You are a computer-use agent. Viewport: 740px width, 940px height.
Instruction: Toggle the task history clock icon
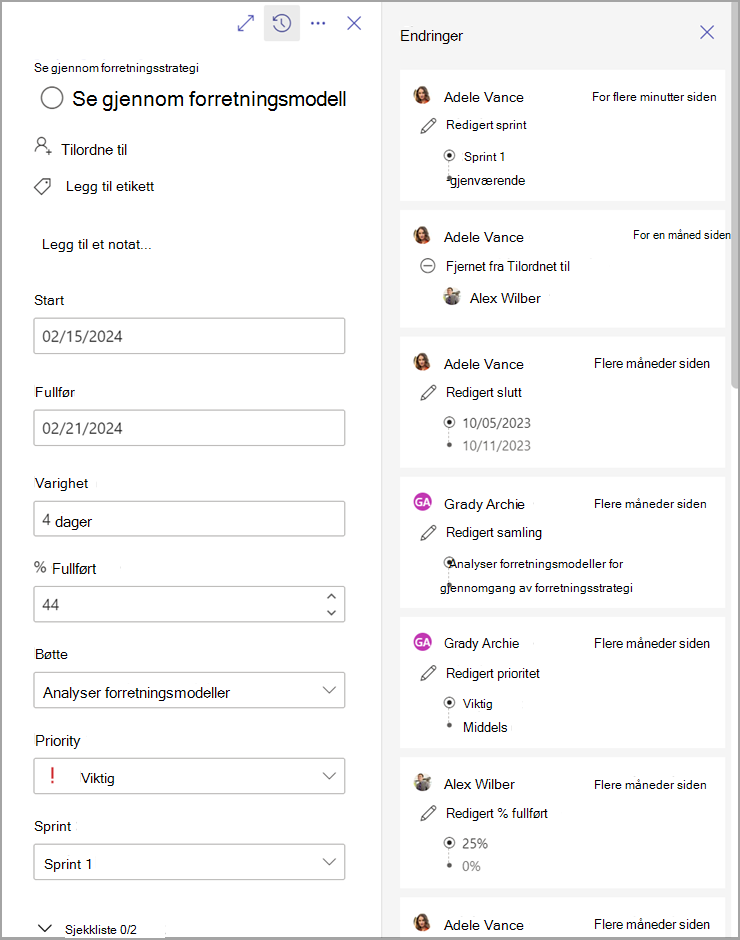pos(282,23)
